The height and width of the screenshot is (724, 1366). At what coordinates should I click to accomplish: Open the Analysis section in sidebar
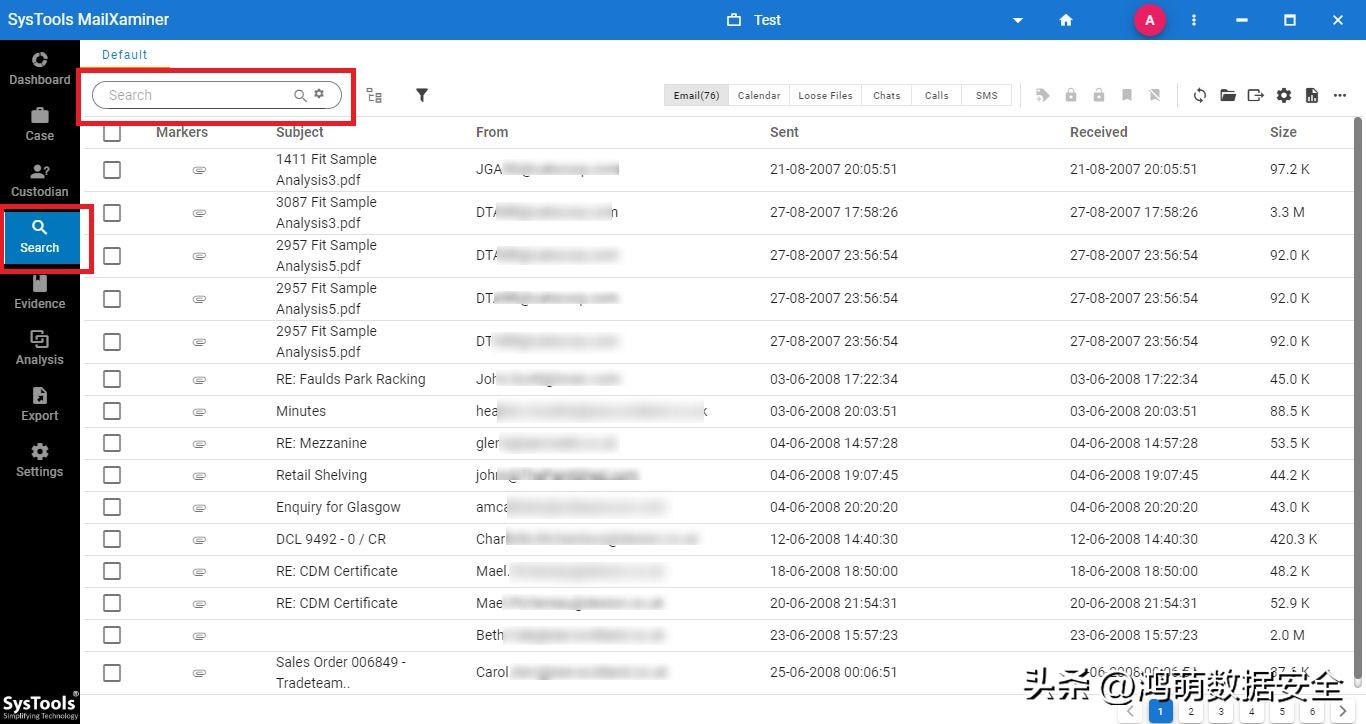click(x=40, y=349)
